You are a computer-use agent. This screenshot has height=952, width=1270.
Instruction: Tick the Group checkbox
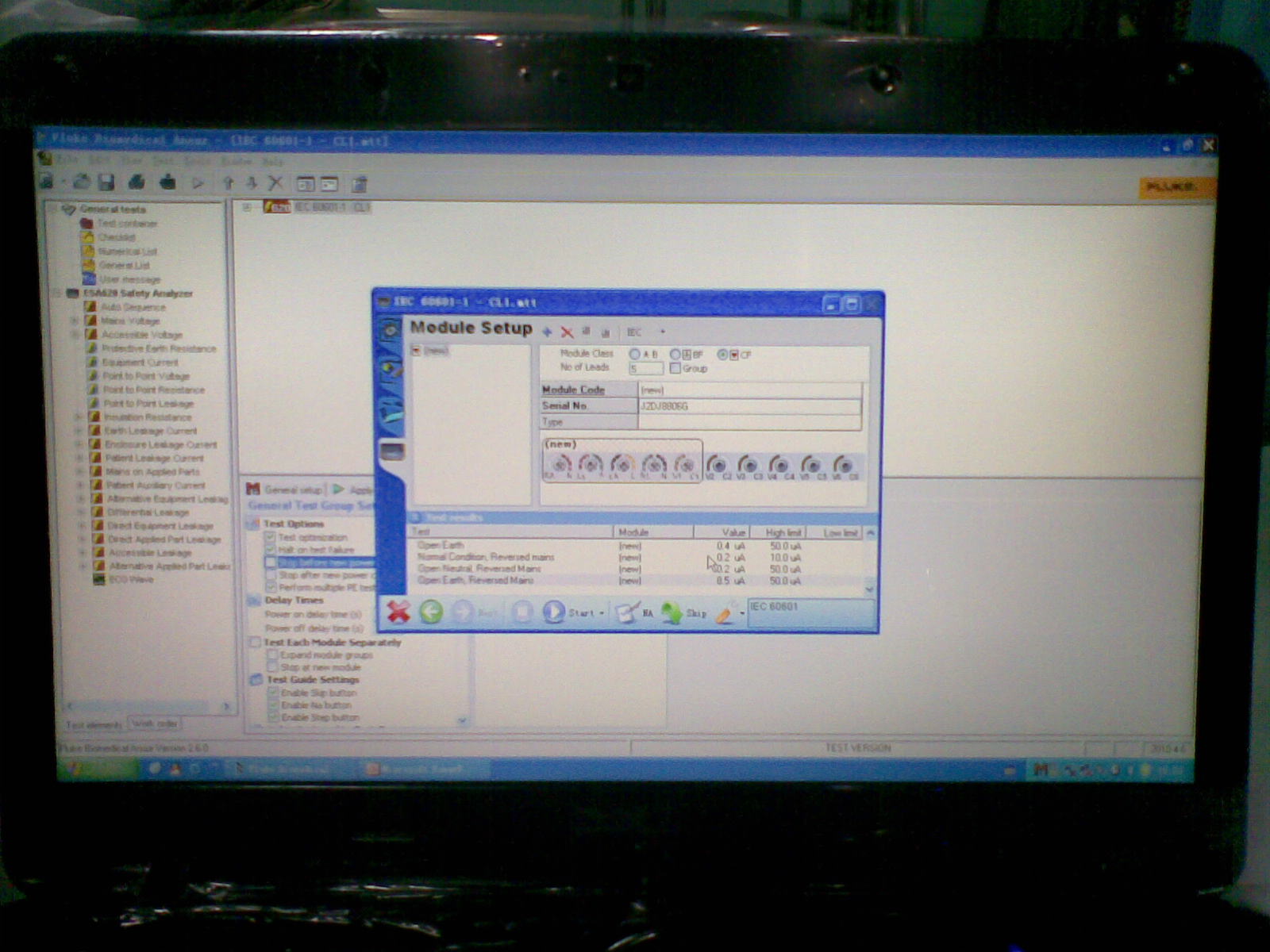pos(675,368)
